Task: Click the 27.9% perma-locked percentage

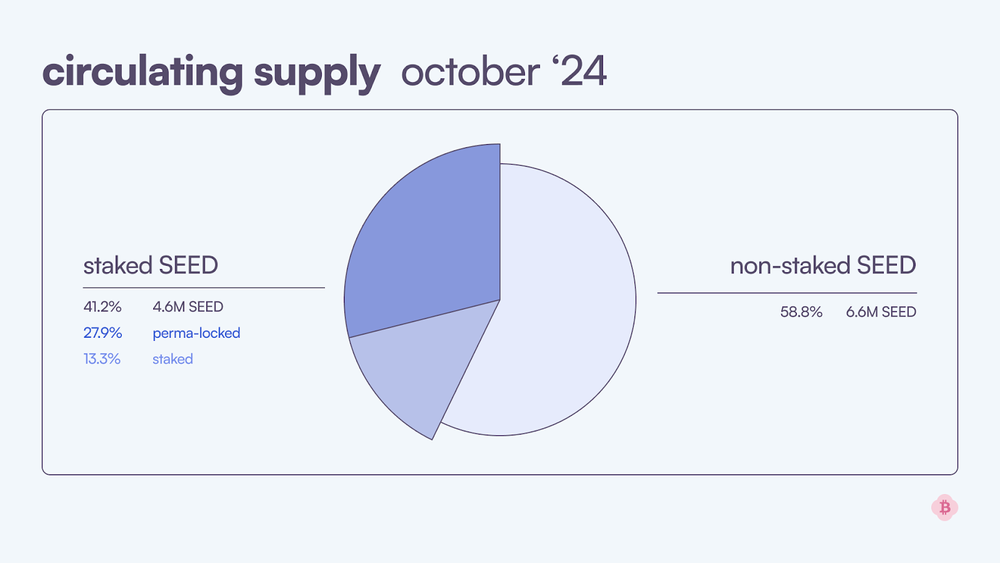Action: click(x=103, y=333)
